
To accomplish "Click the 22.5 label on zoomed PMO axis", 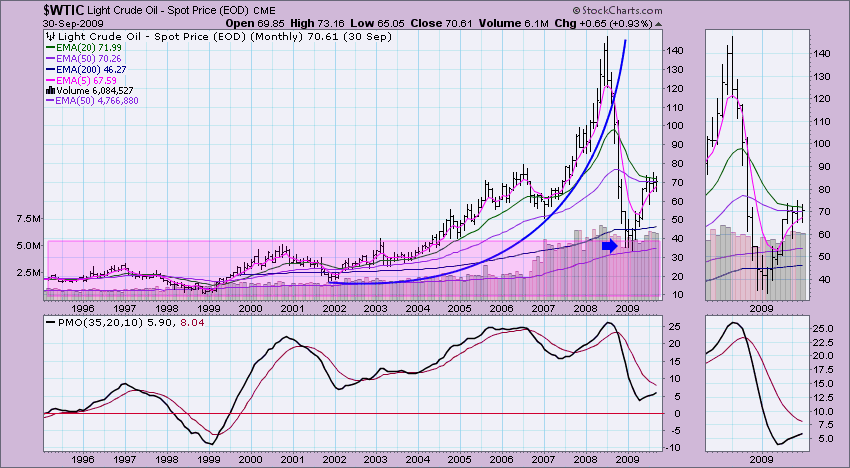I will pos(823,342).
